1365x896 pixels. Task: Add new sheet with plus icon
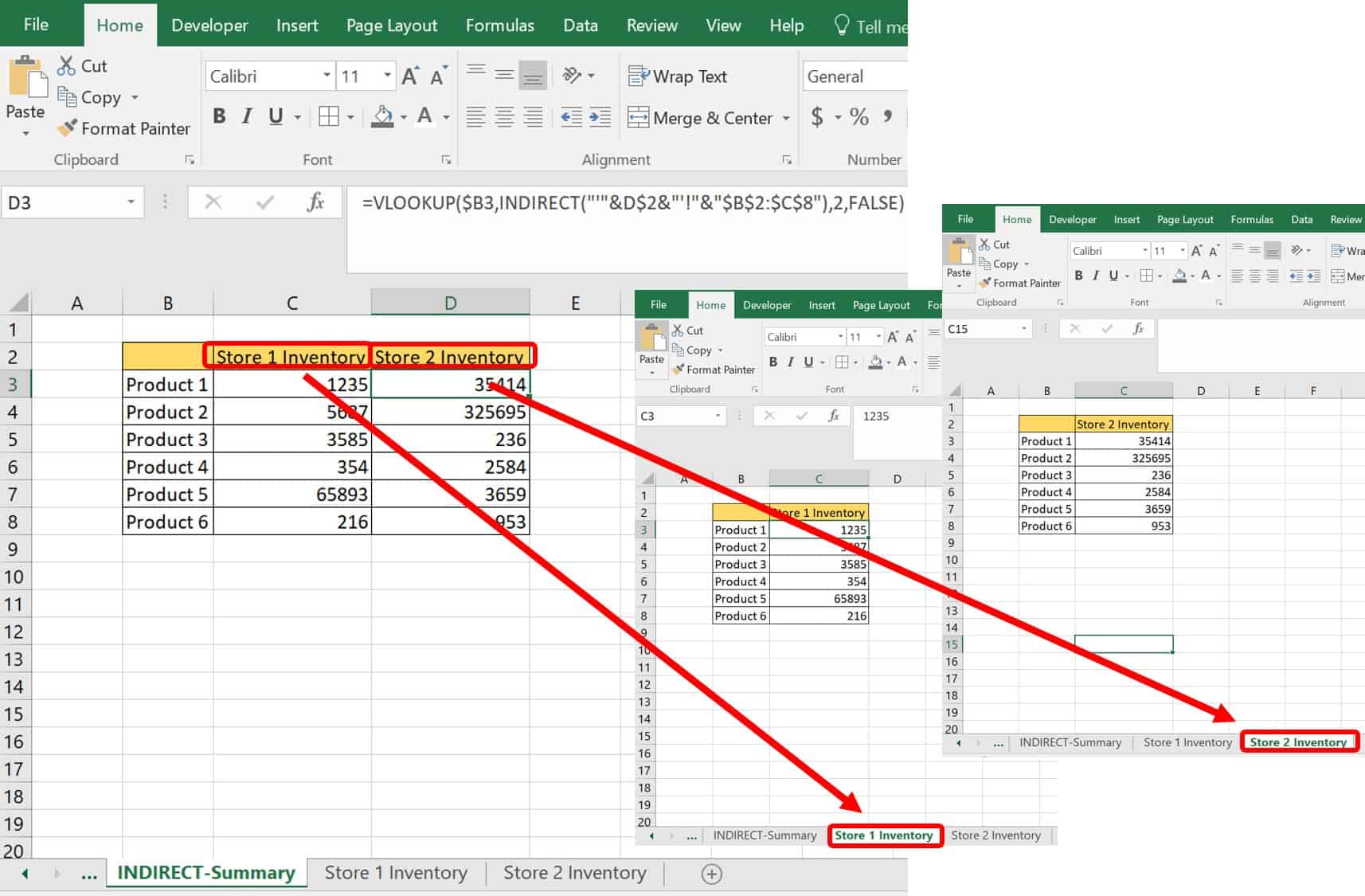[x=712, y=874]
